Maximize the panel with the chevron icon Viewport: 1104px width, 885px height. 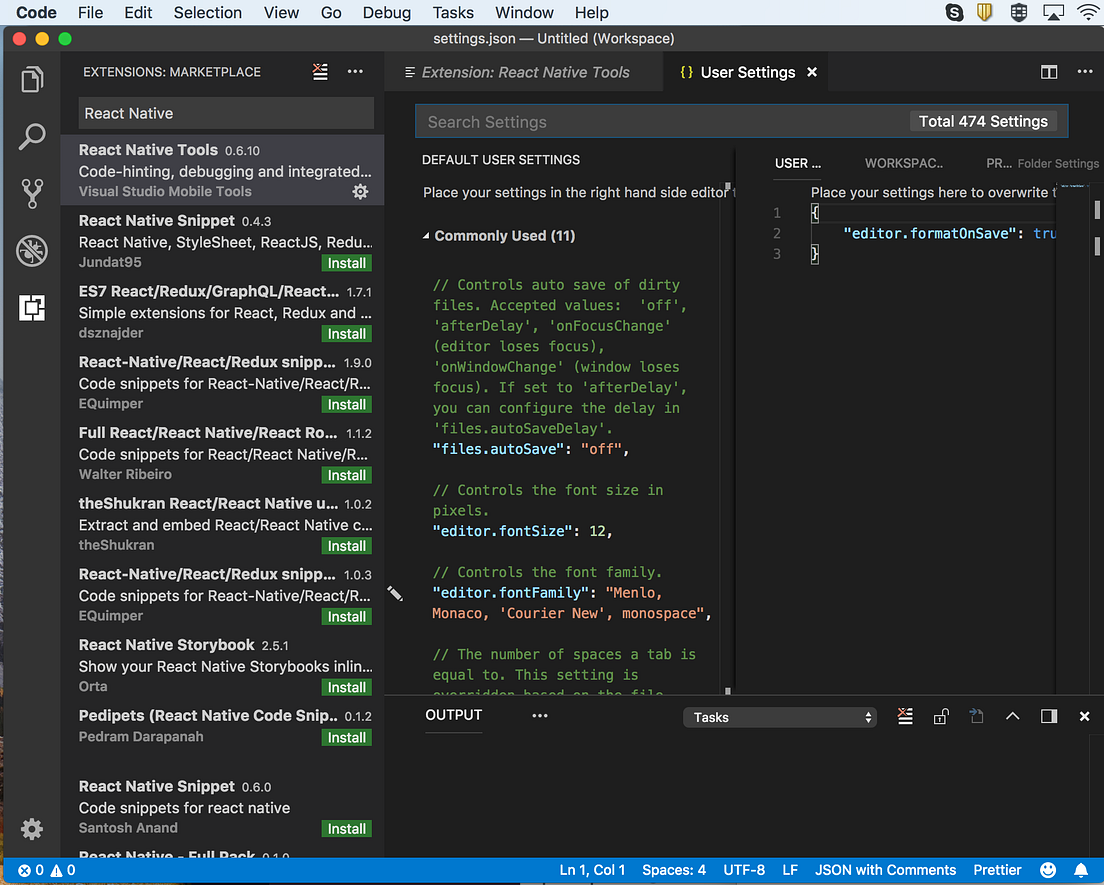click(x=1013, y=716)
